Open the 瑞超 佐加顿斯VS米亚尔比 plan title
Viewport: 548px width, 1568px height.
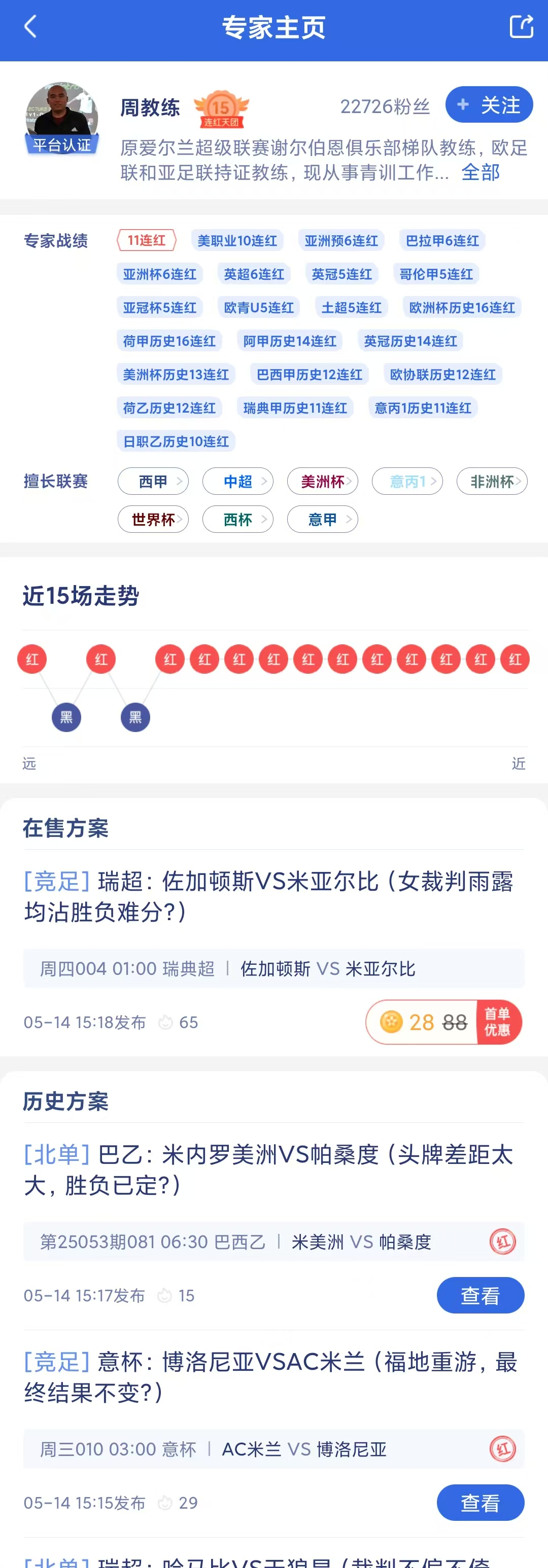(268, 896)
